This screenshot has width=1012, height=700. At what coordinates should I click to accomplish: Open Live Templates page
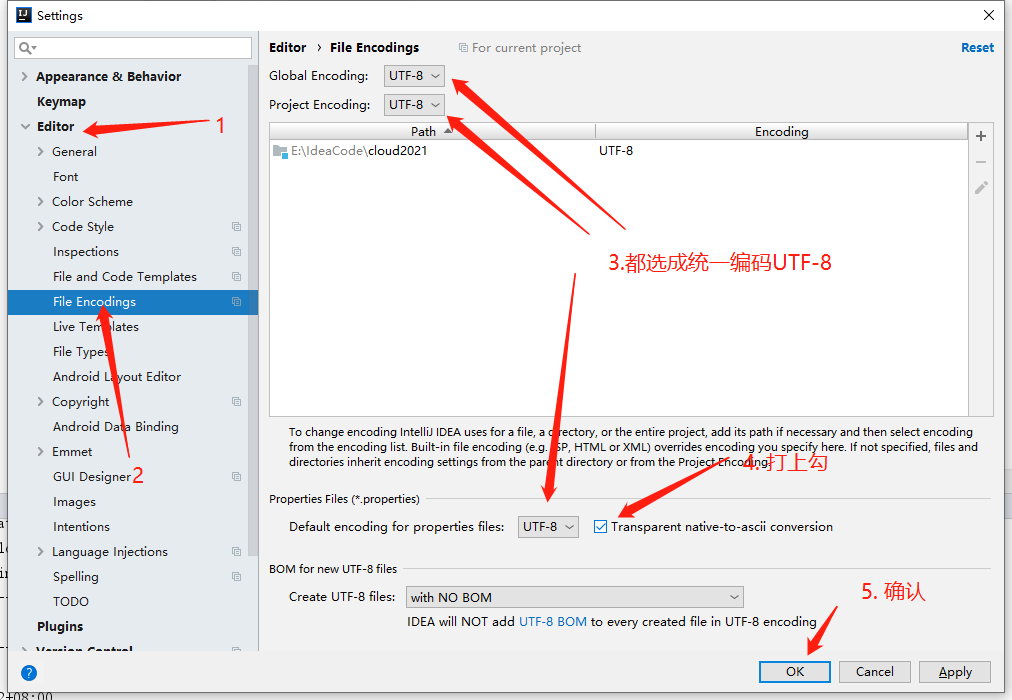coord(96,326)
